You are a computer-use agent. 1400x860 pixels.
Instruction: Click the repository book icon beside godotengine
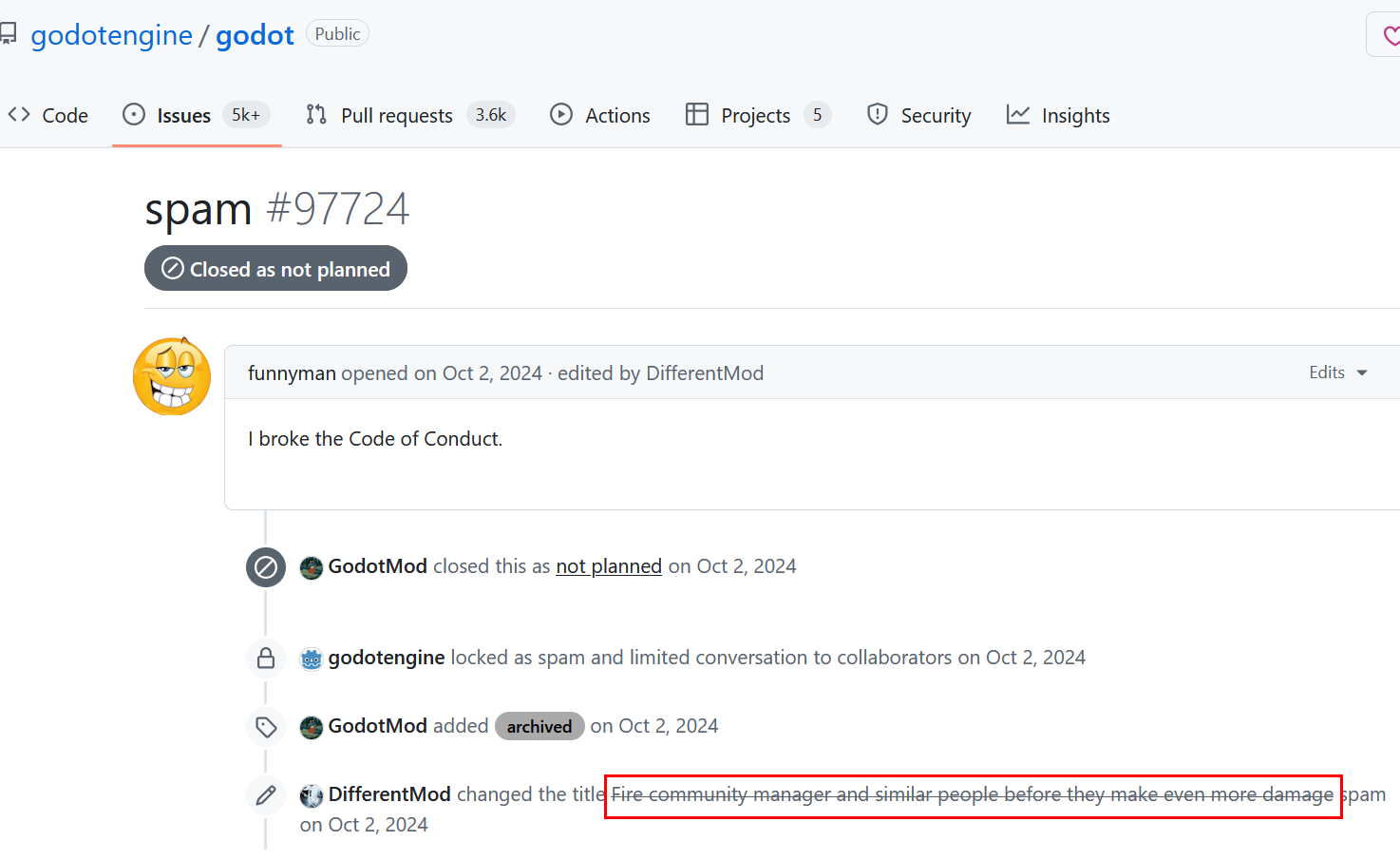(x=9, y=32)
